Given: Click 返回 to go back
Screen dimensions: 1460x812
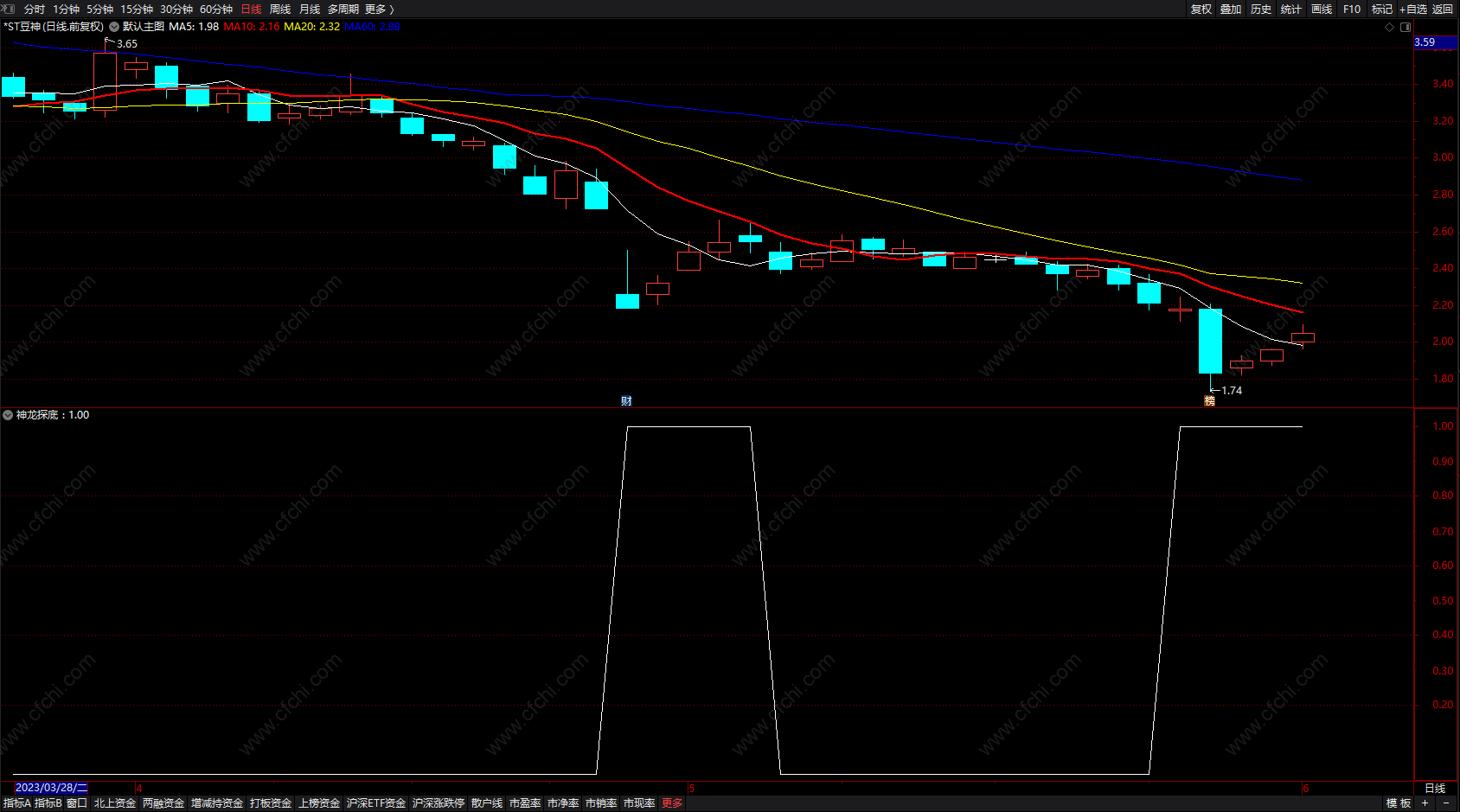Looking at the screenshot, I should [1443, 10].
